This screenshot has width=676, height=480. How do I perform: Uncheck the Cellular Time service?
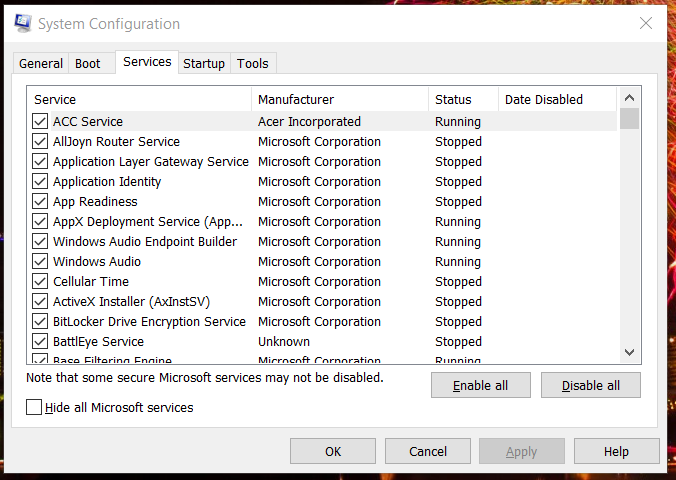click(40, 282)
